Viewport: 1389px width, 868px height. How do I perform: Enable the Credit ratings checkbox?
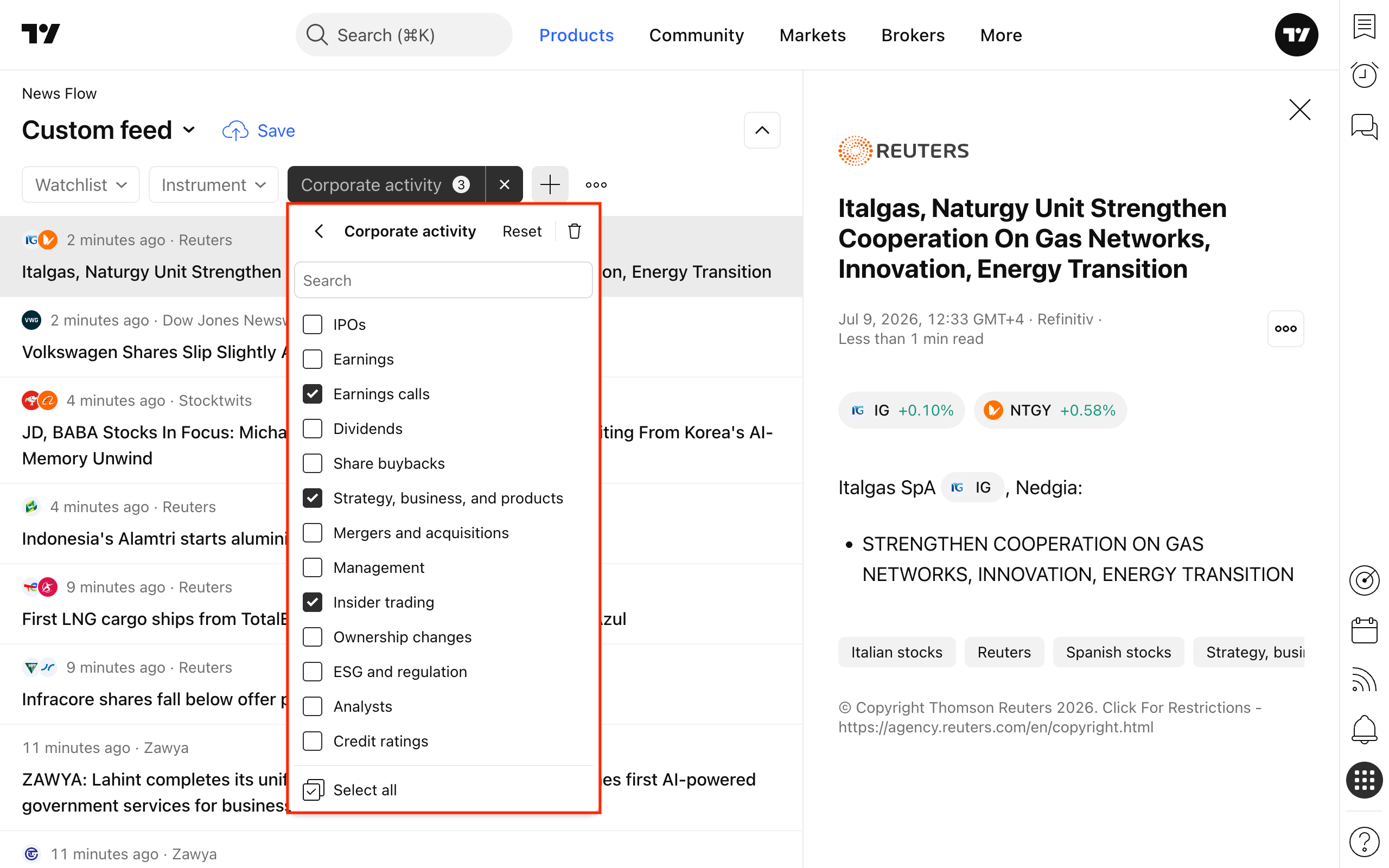(313, 742)
